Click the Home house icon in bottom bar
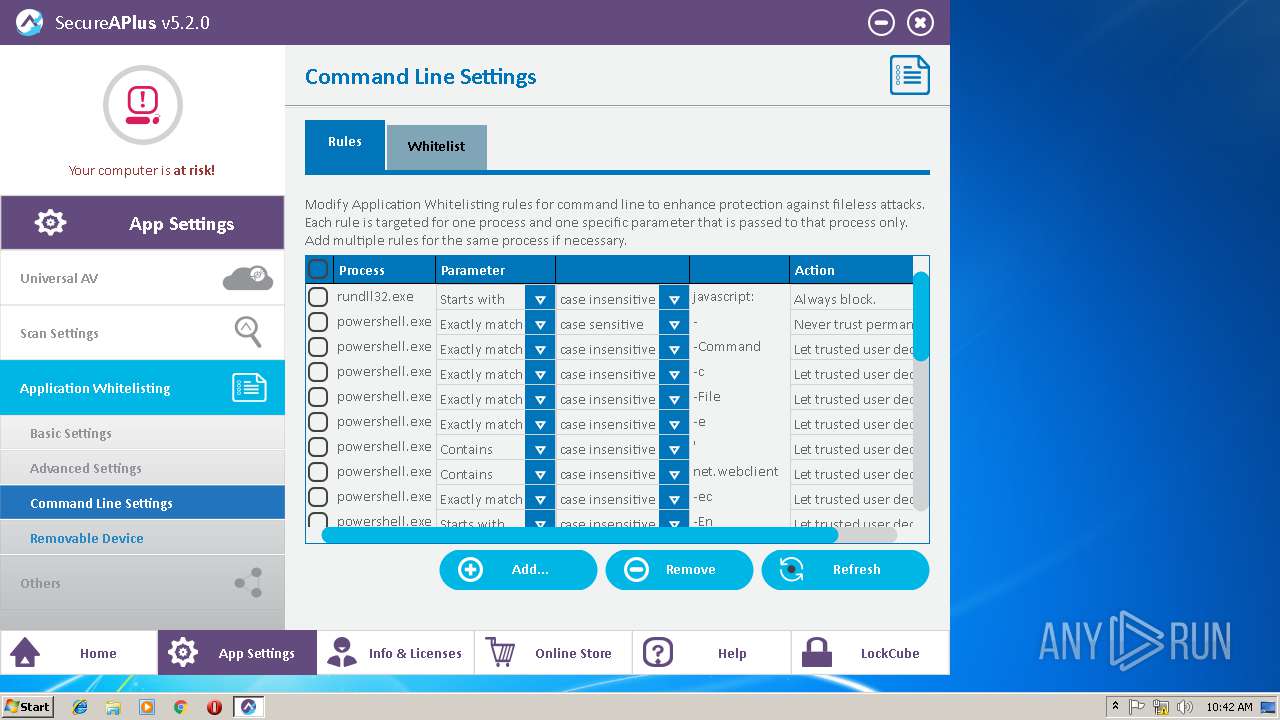 (25, 653)
